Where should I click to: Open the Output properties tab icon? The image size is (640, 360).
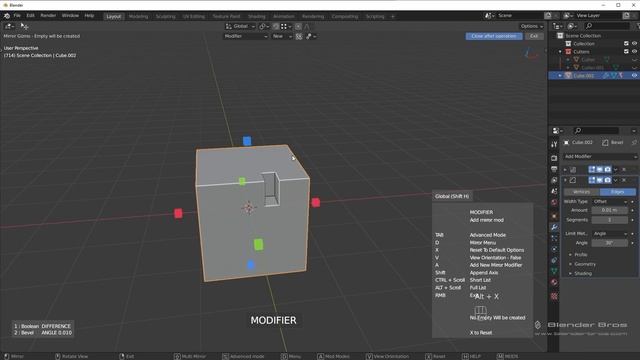[x=554, y=169]
